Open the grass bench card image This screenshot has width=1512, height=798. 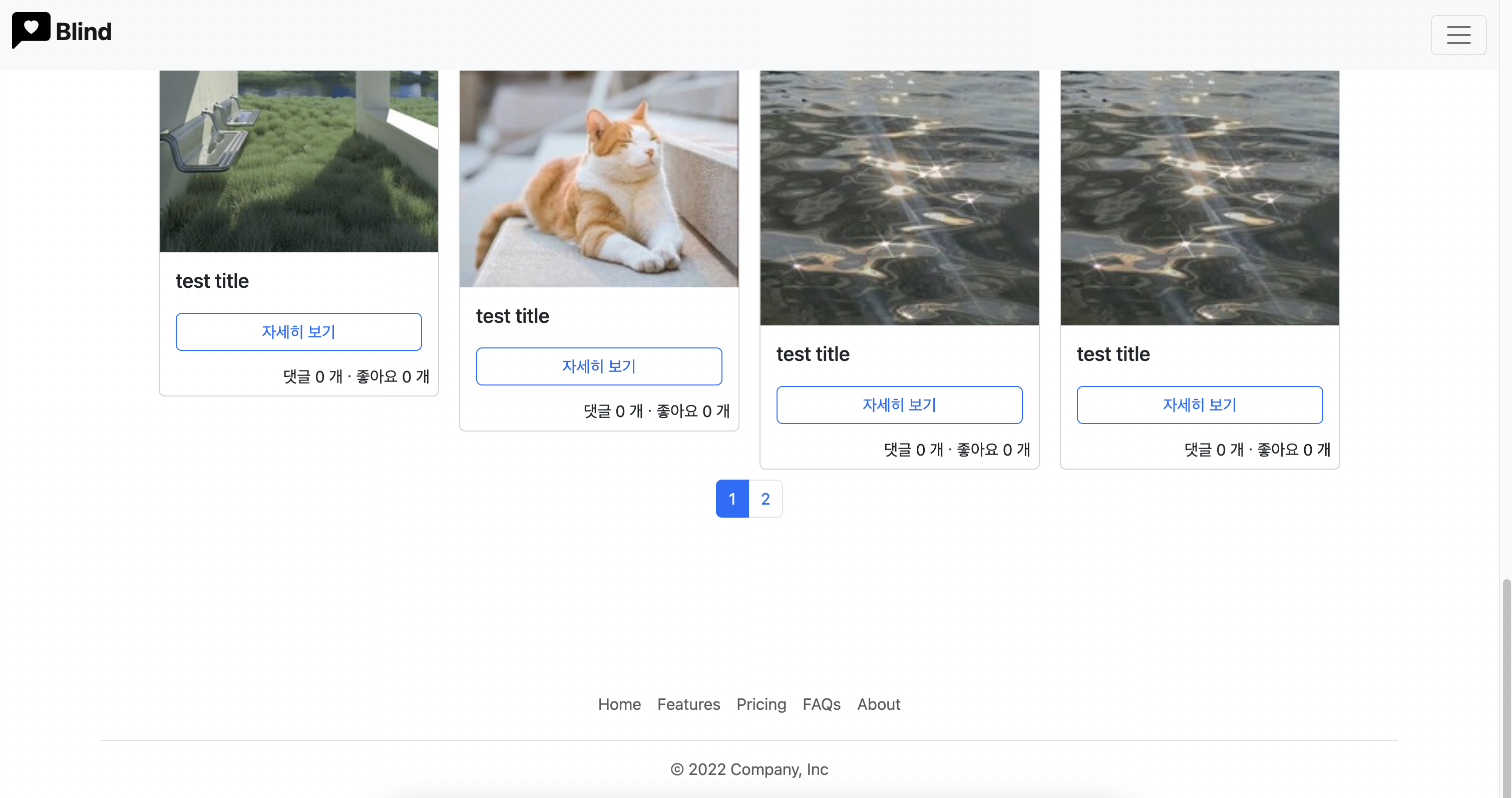tap(299, 161)
